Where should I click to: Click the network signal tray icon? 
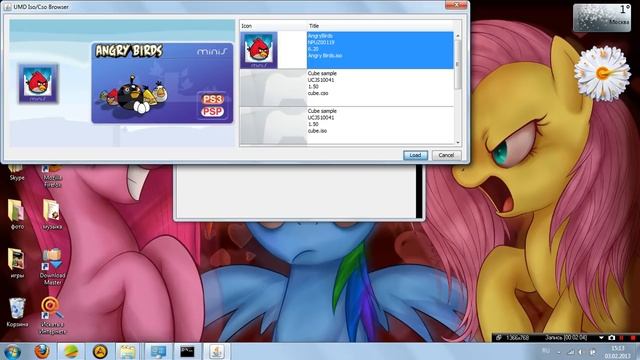click(571, 352)
